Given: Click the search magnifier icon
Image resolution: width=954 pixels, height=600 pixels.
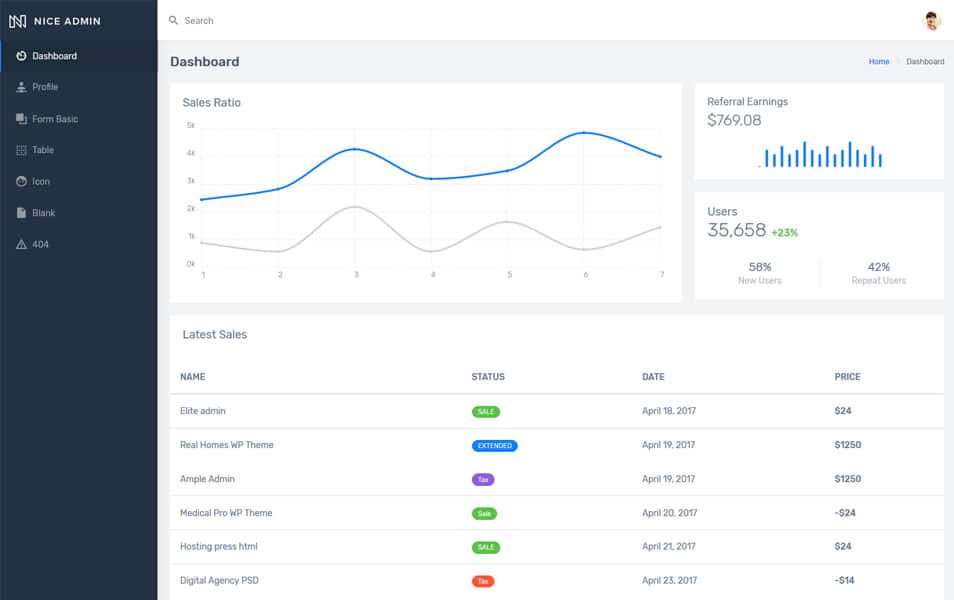Looking at the screenshot, I should coord(172,20).
